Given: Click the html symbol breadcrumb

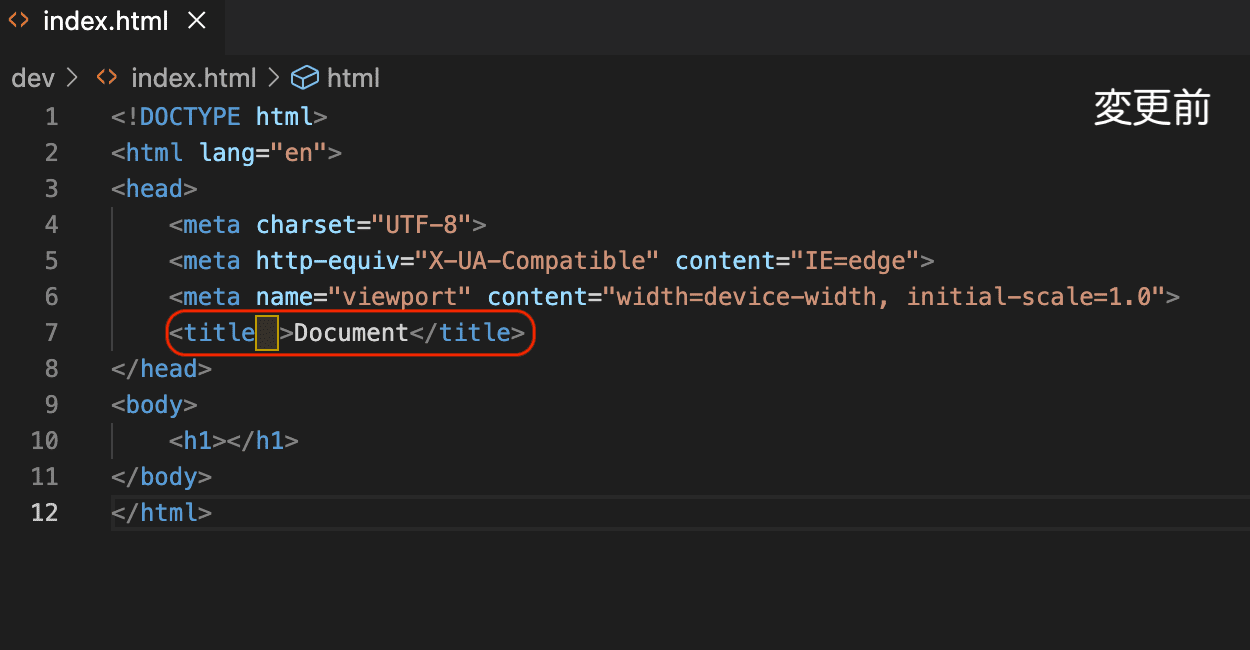Looking at the screenshot, I should pyautogui.click(x=353, y=78).
